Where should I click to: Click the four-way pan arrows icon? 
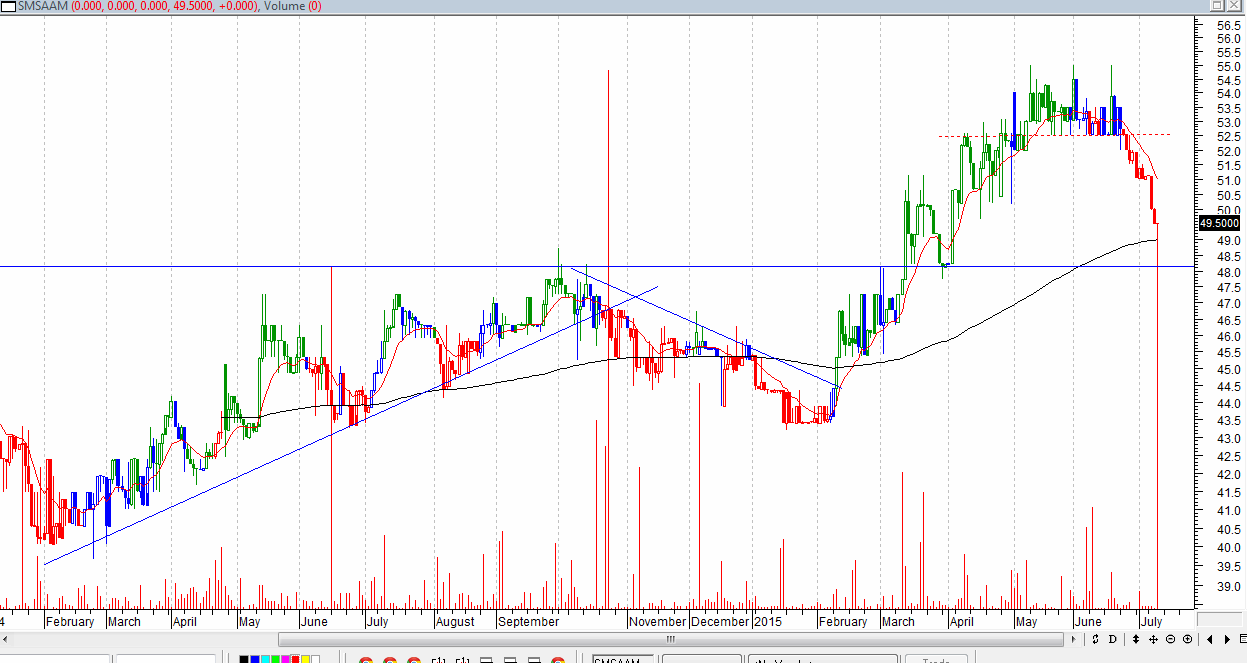(x=1153, y=639)
